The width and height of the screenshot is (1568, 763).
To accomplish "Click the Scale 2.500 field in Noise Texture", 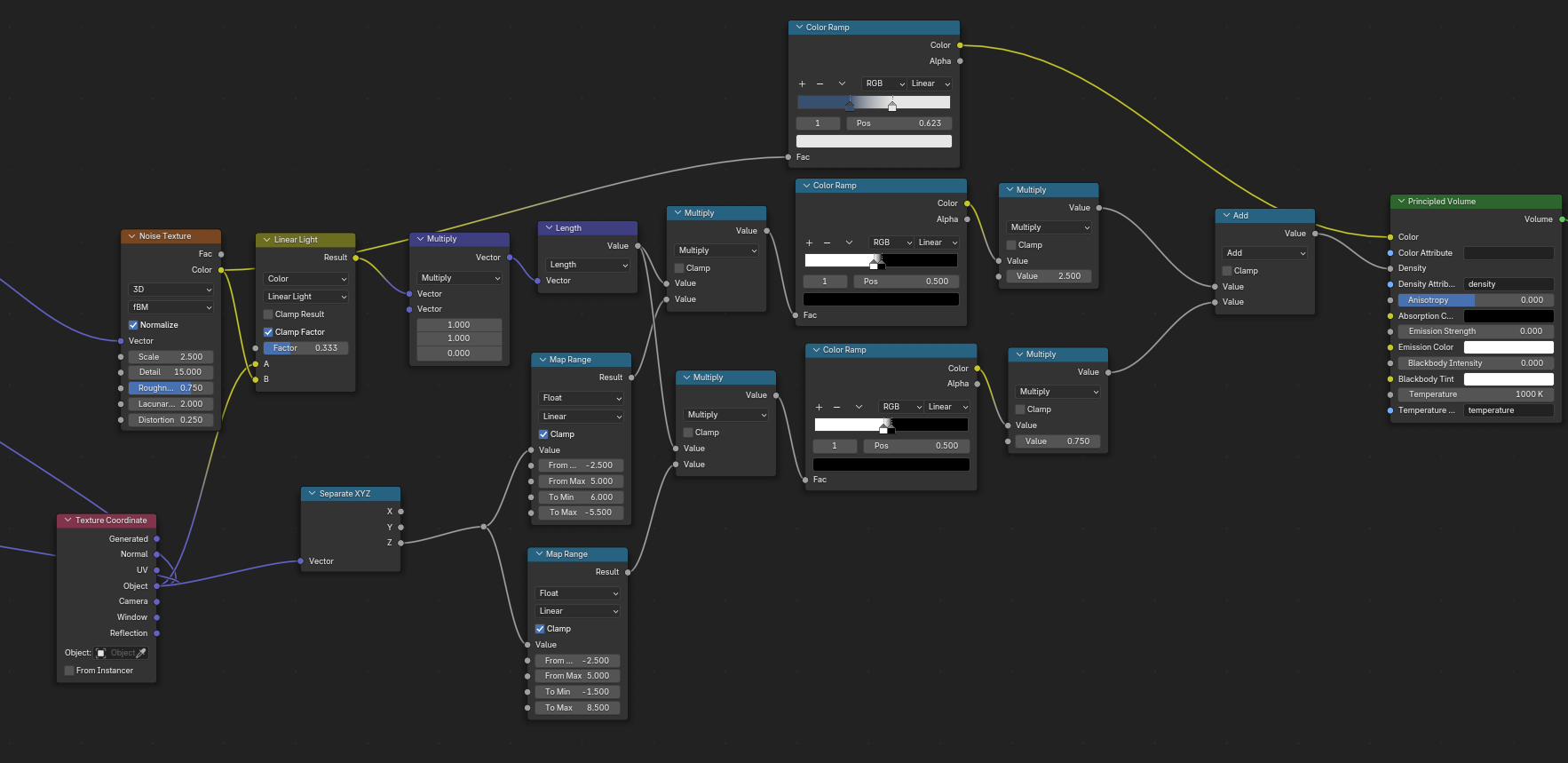I will 171,357.
